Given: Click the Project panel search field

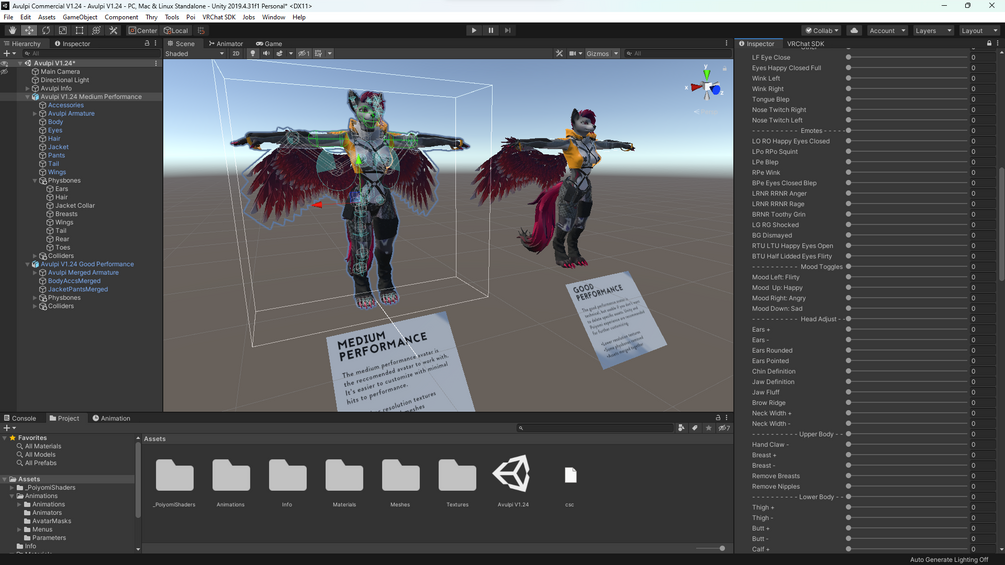Looking at the screenshot, I should pos(595,428).
